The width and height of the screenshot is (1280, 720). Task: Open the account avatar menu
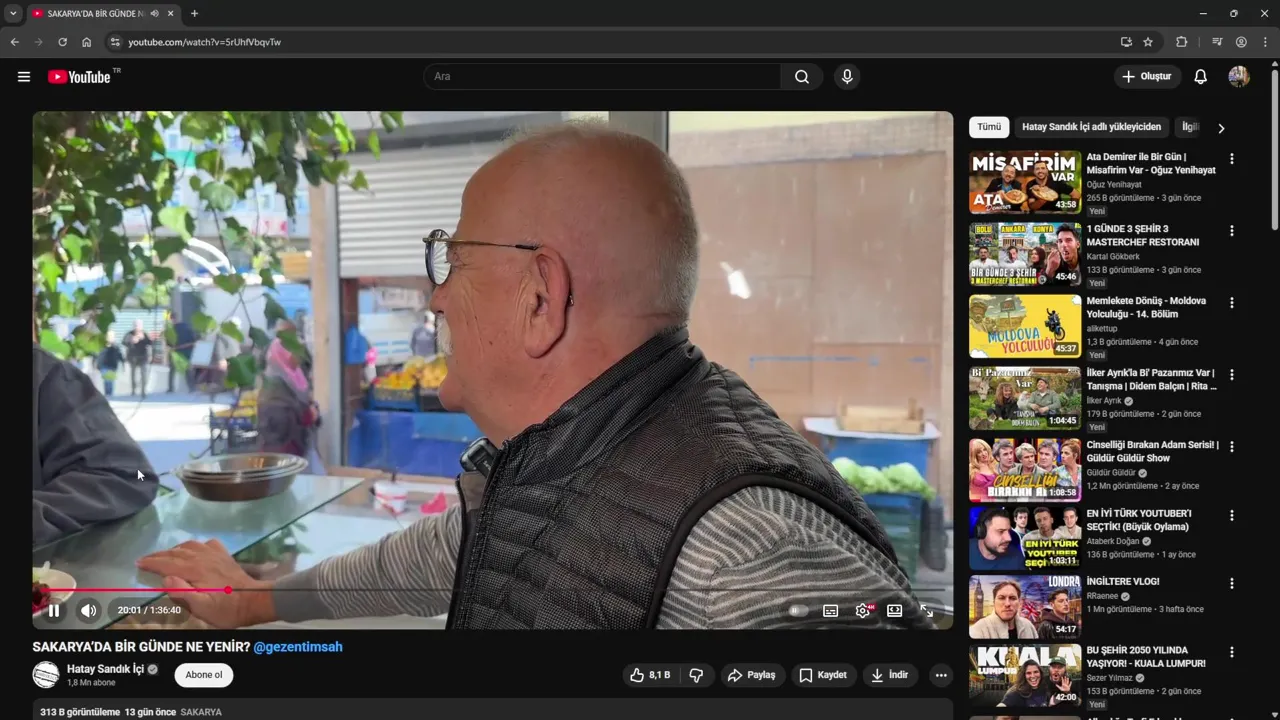coord(1239,77)
